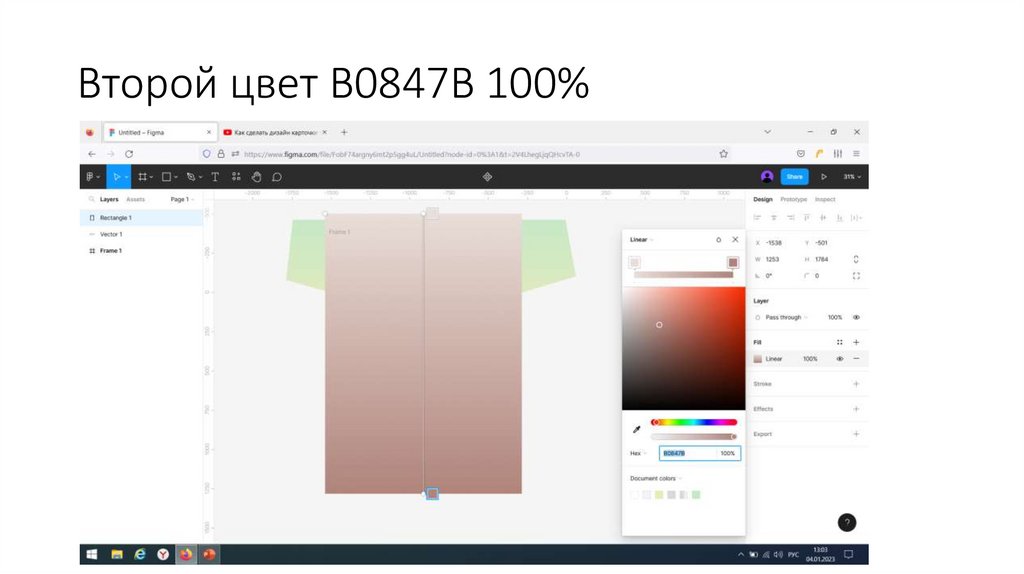Switch to the Design tab

click(763, 199)
